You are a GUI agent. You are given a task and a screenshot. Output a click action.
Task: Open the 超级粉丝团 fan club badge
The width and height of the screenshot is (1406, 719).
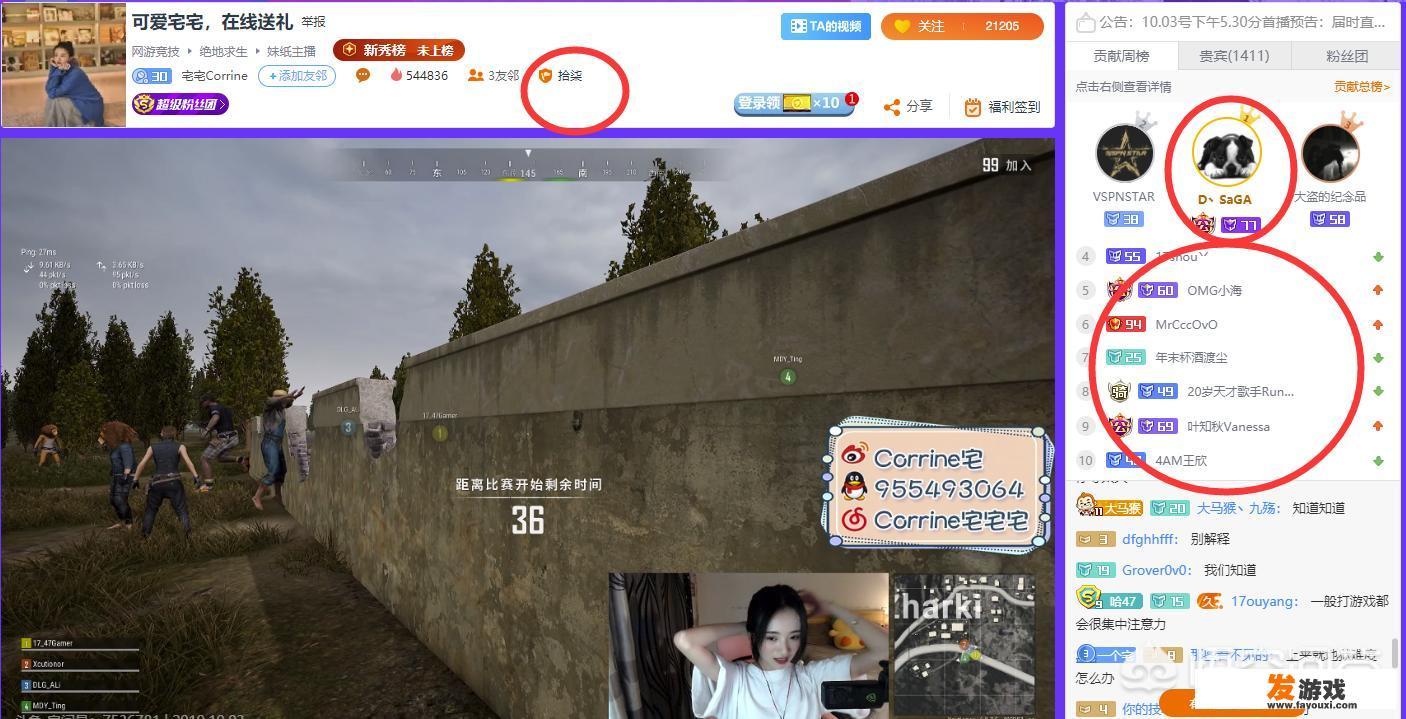coord(181,104)
